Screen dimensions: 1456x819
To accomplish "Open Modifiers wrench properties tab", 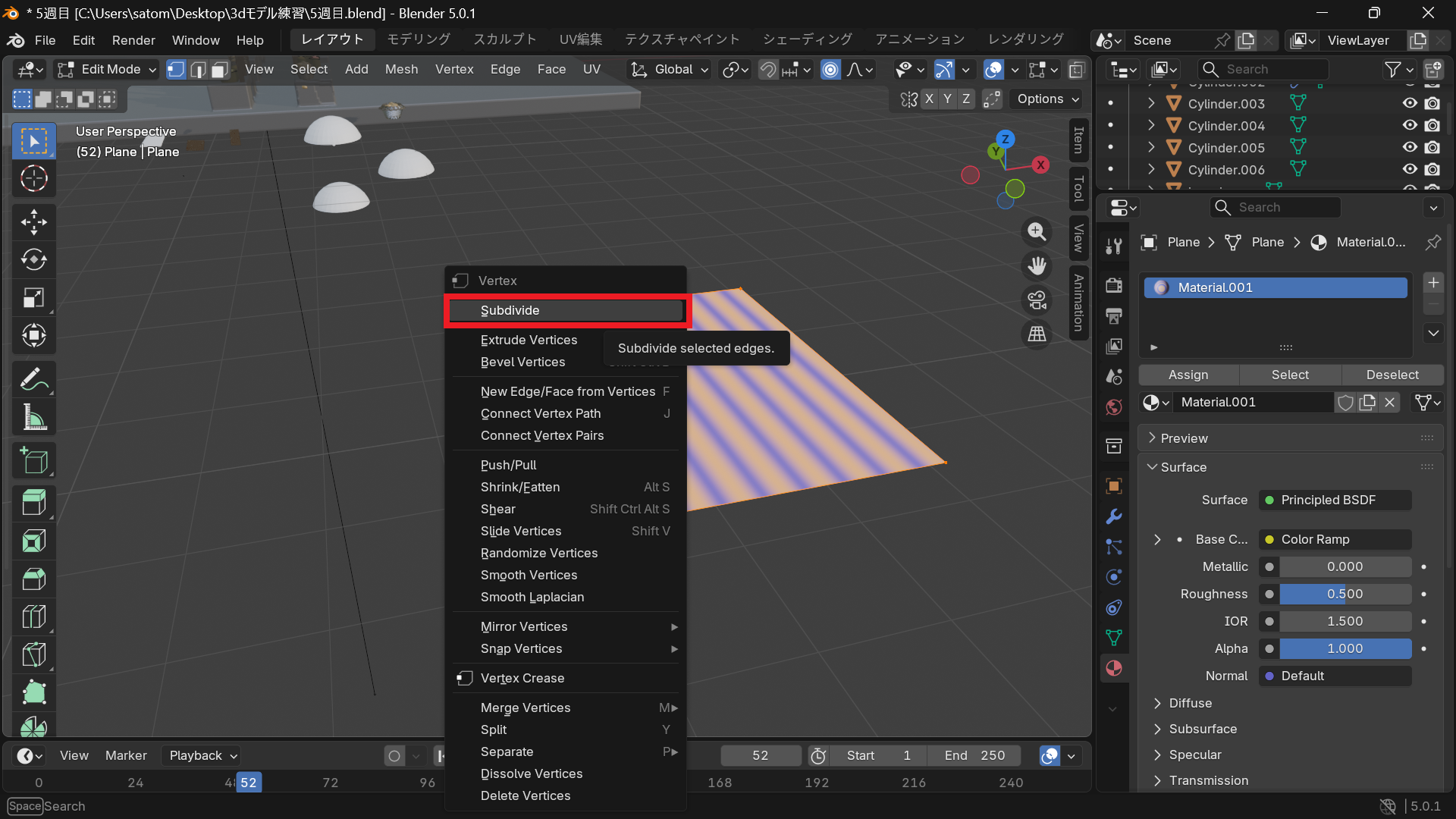I will pyautogui.click(x=1113, y=516).
